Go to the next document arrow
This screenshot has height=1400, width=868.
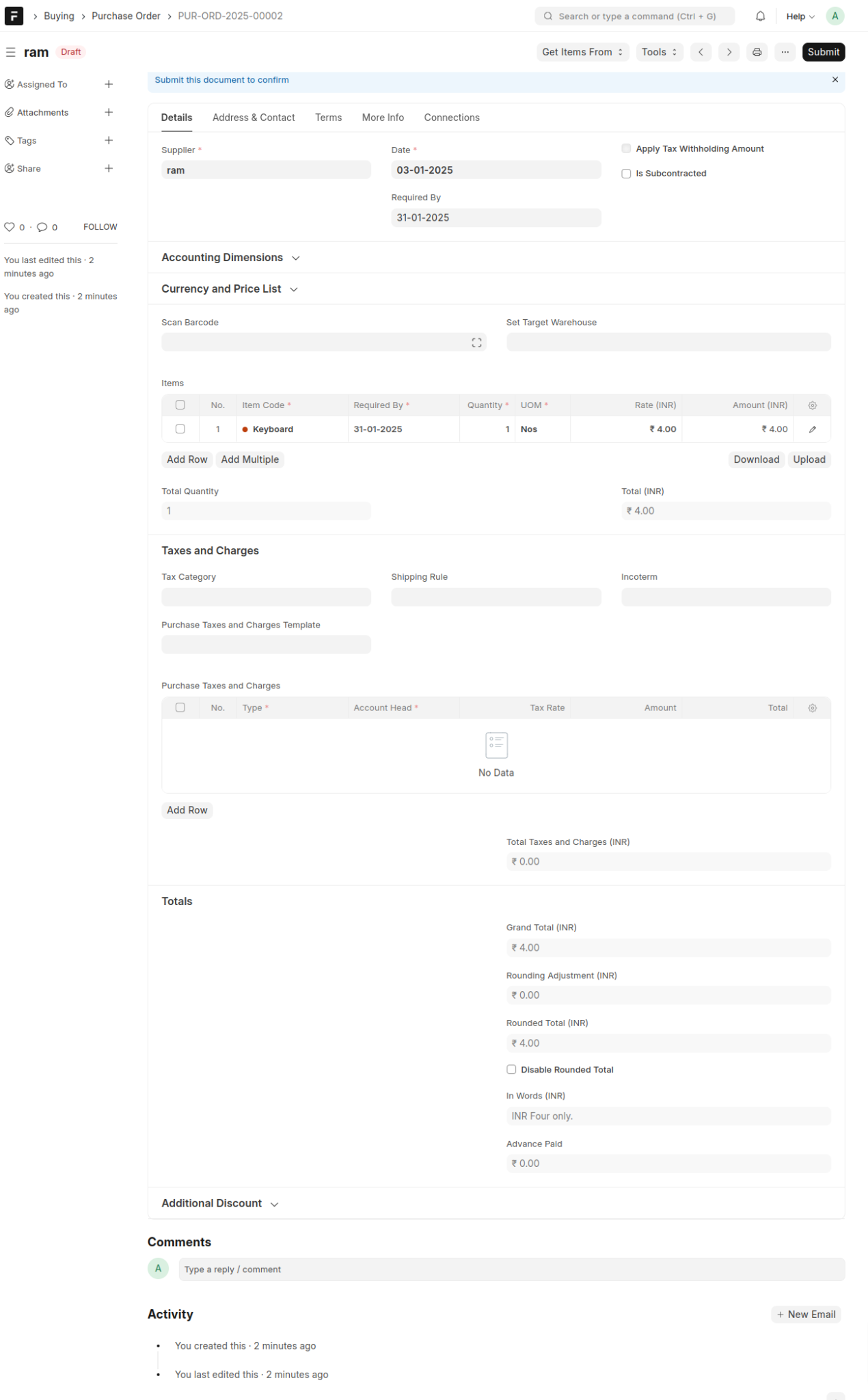click(729, 52)
